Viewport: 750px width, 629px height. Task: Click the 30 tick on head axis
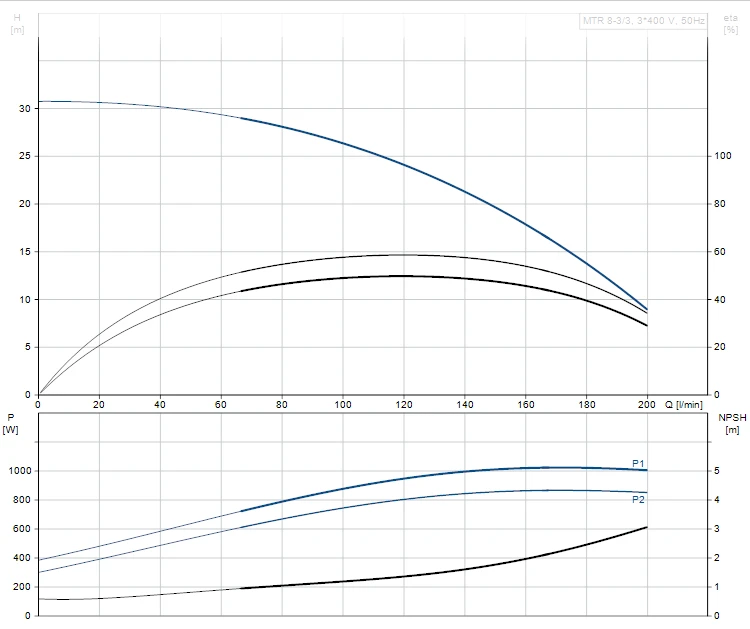click(x=25, y=108)
